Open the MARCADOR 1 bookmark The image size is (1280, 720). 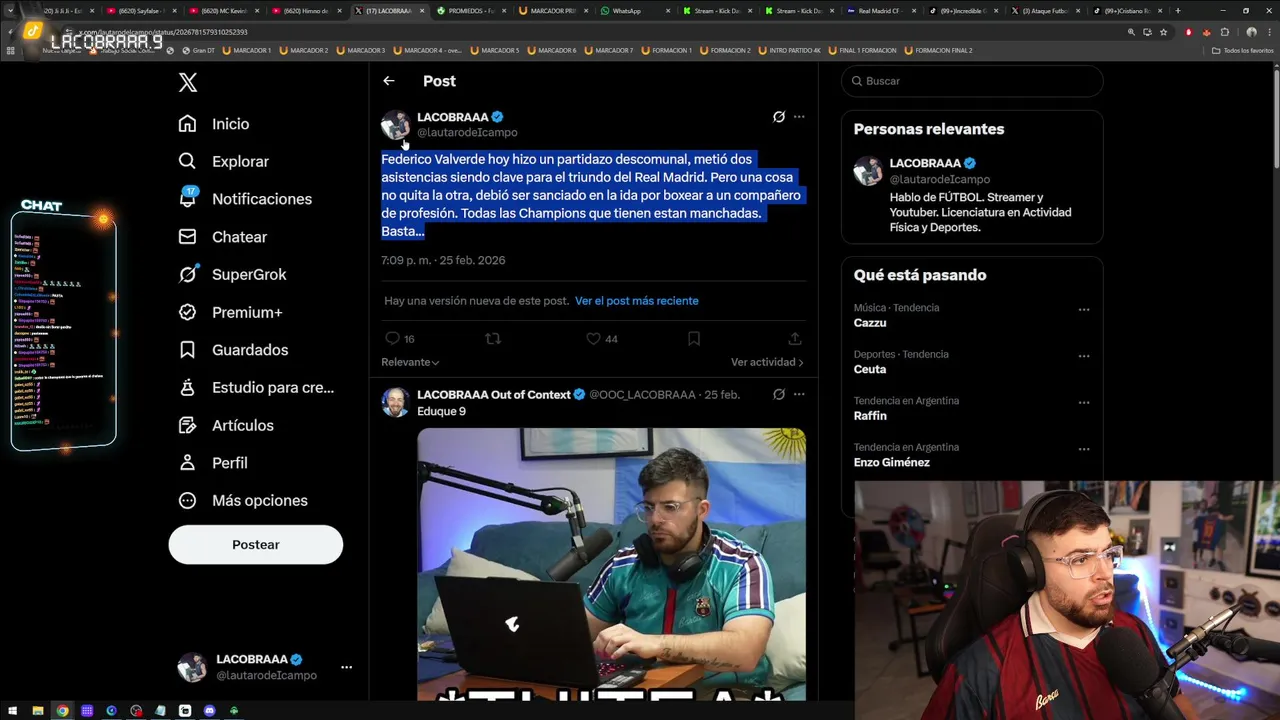click(x=246, y=50)
